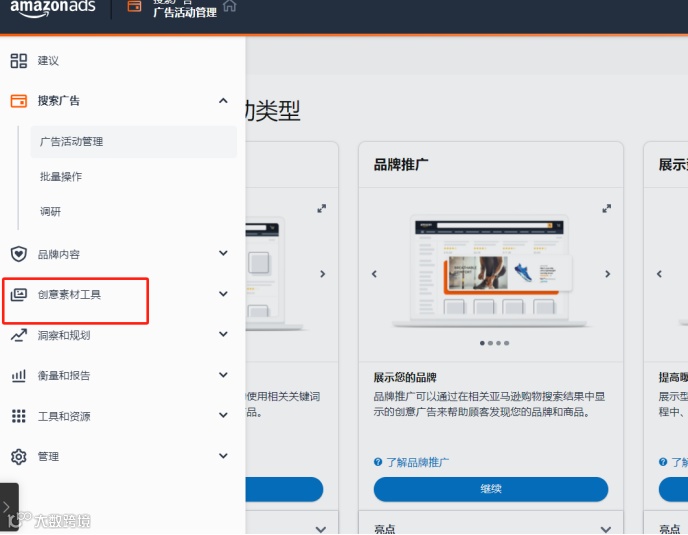Click 管理 label in sidebar

(x=48, y=457)
